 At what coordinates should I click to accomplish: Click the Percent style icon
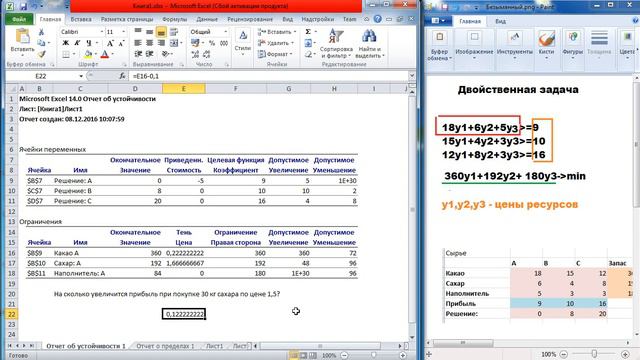(x=212, y=43)
